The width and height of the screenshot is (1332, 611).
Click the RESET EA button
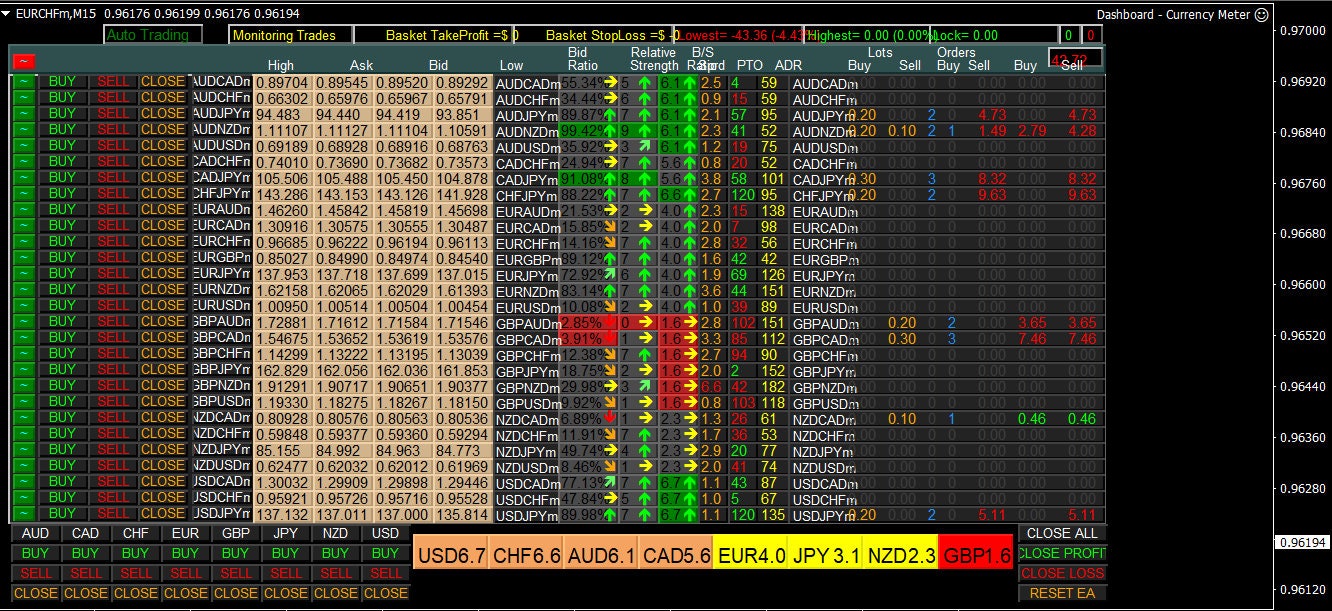click(1063, 593)
